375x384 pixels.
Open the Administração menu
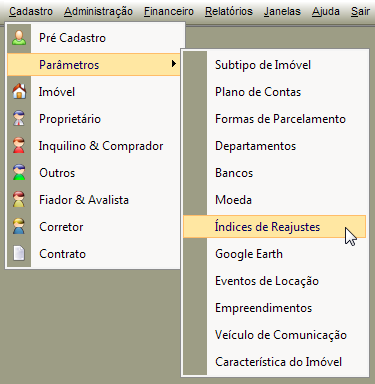click(x=98, y=12)
